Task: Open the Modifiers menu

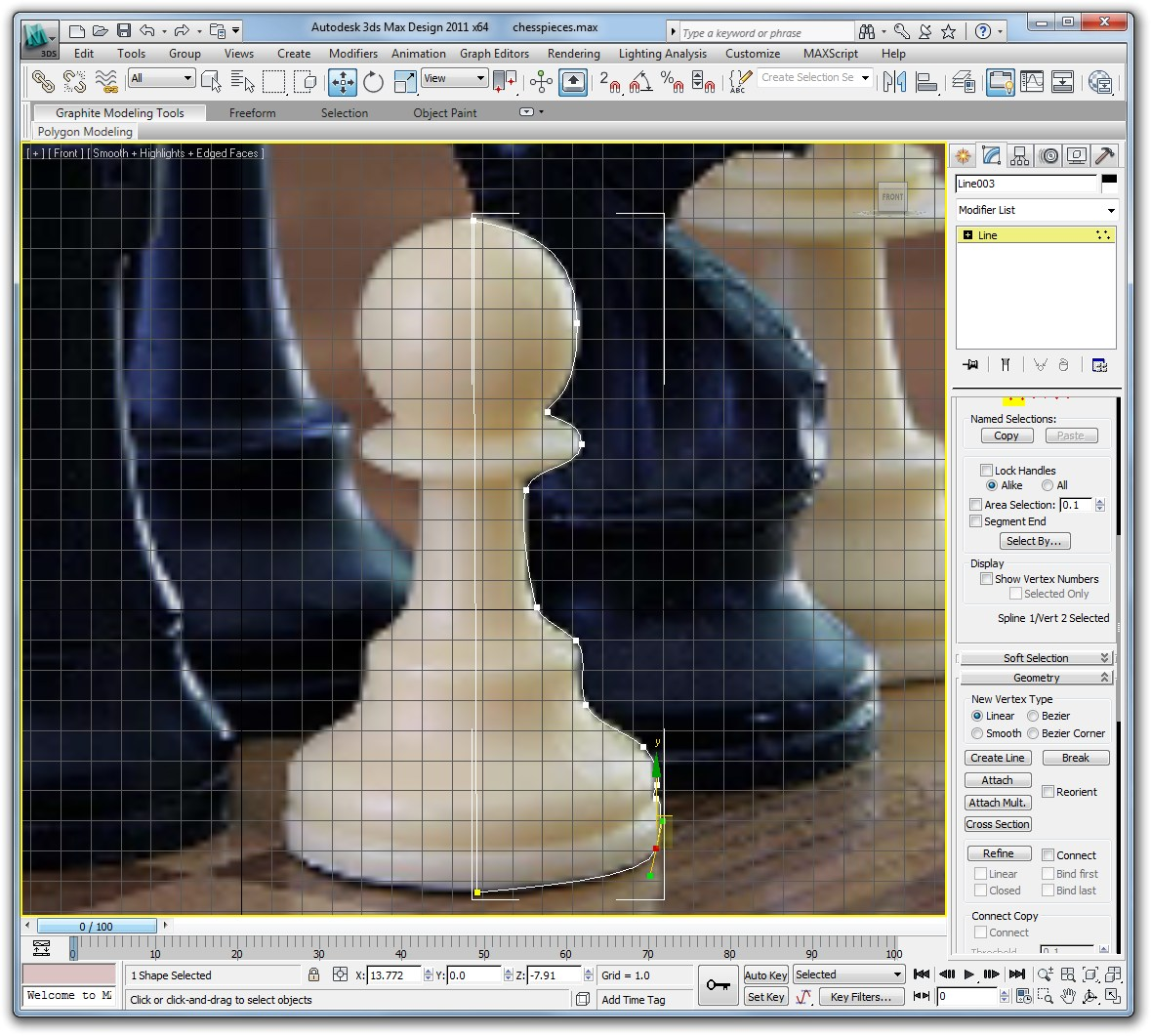Action: tap(352, 54)
